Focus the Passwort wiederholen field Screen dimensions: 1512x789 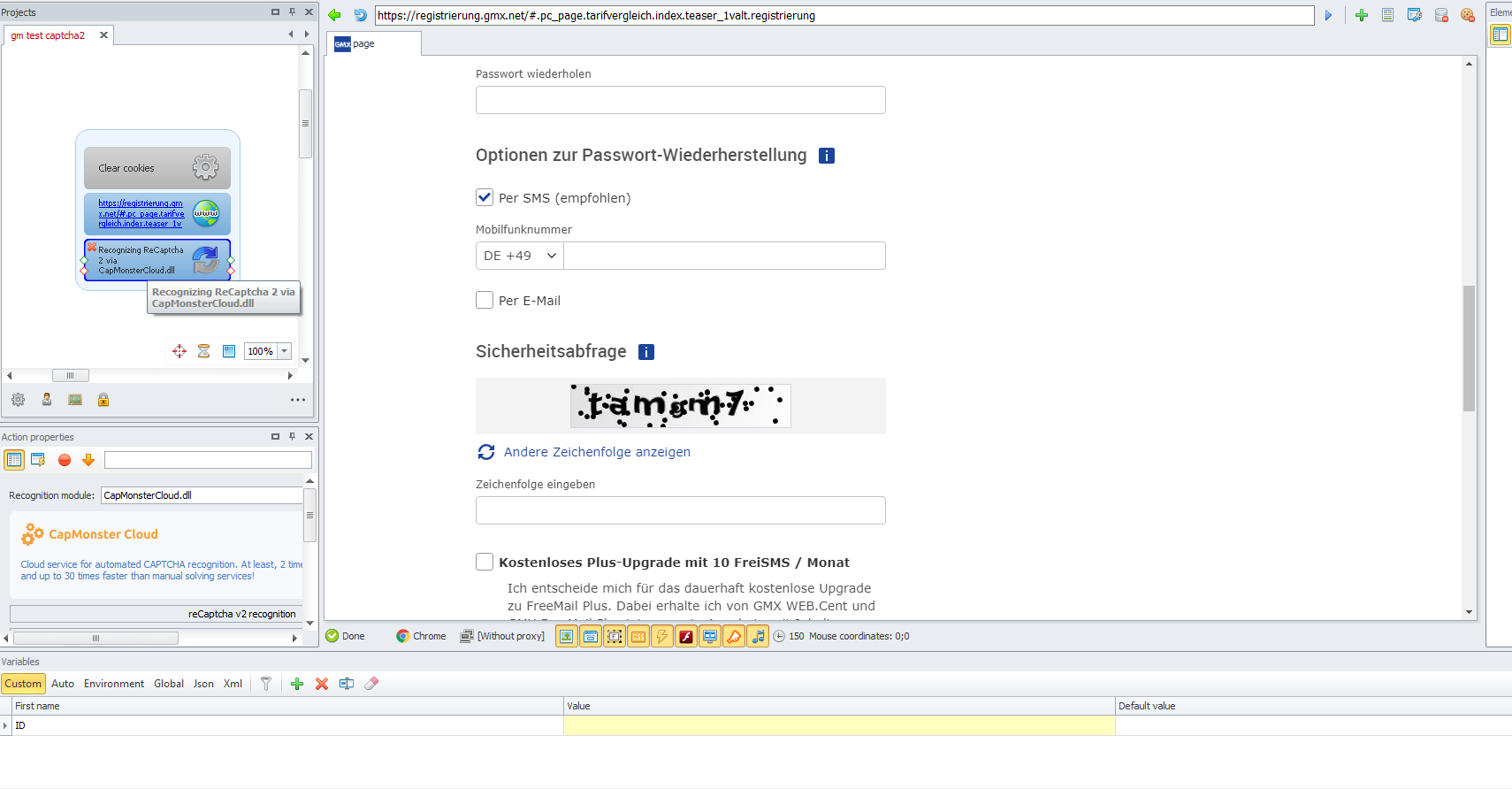(x=681, y=100)
